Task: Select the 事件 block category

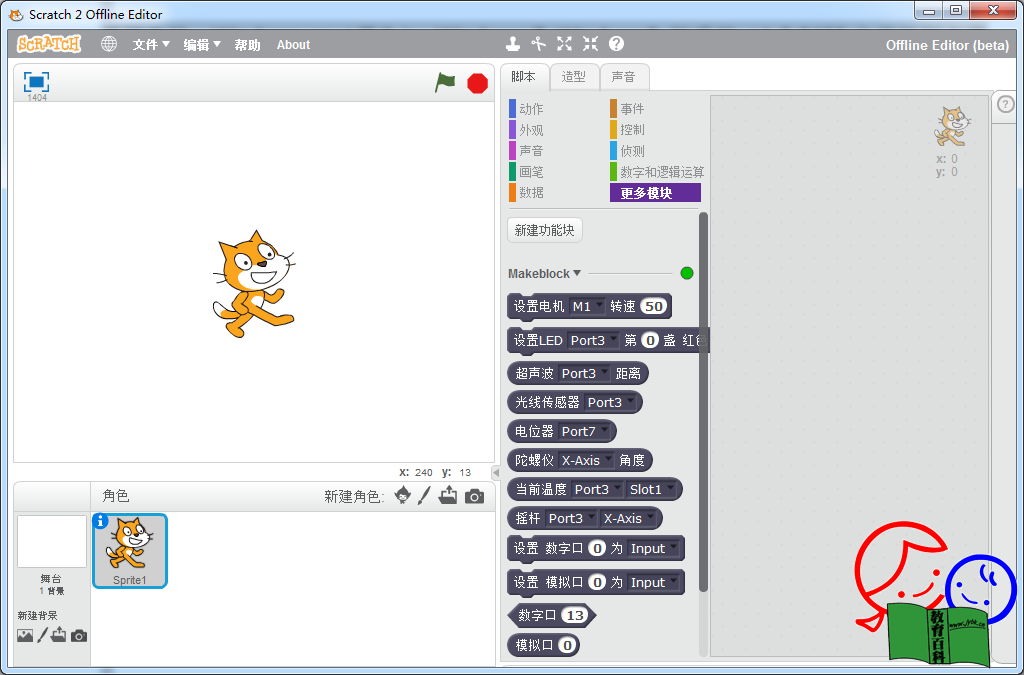Action: 628,109
